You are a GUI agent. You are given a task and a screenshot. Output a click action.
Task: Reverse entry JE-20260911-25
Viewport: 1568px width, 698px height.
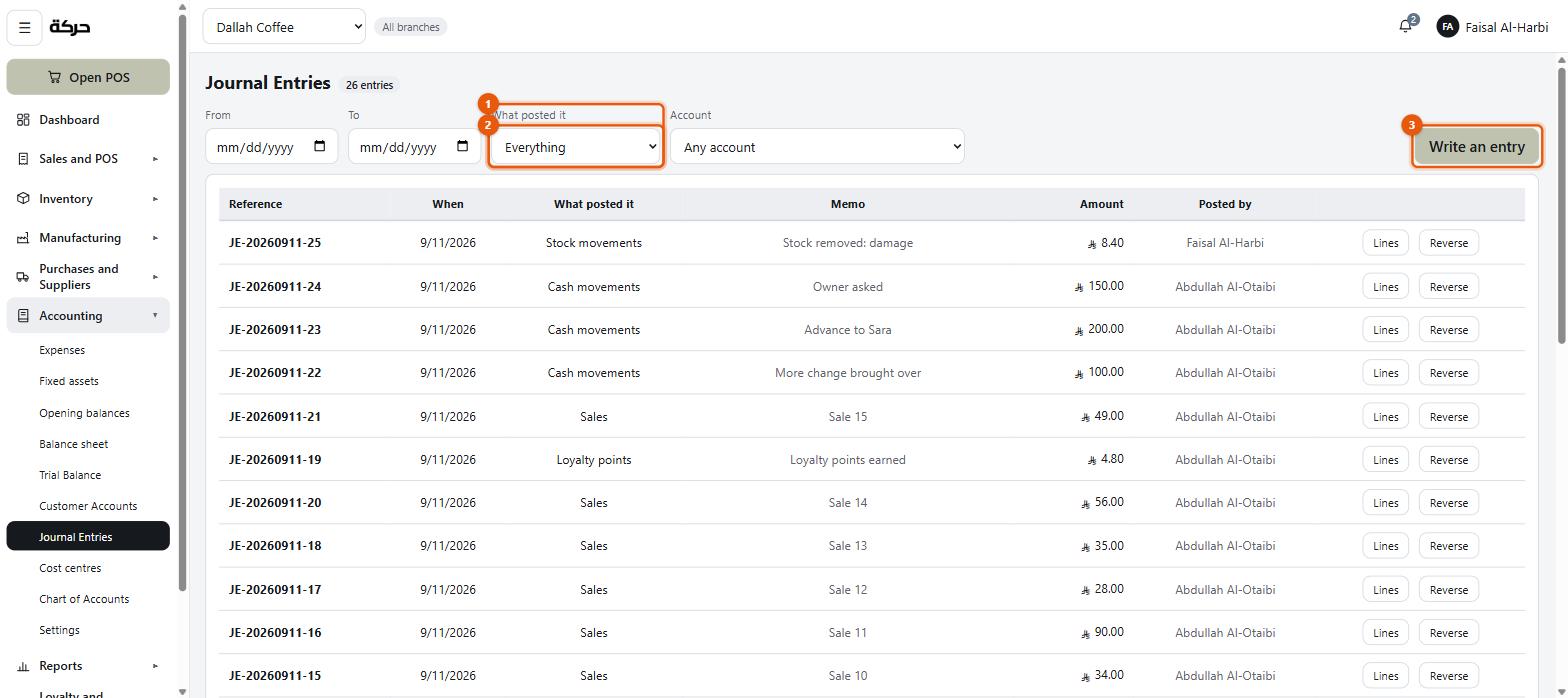tap(1448, 243)
